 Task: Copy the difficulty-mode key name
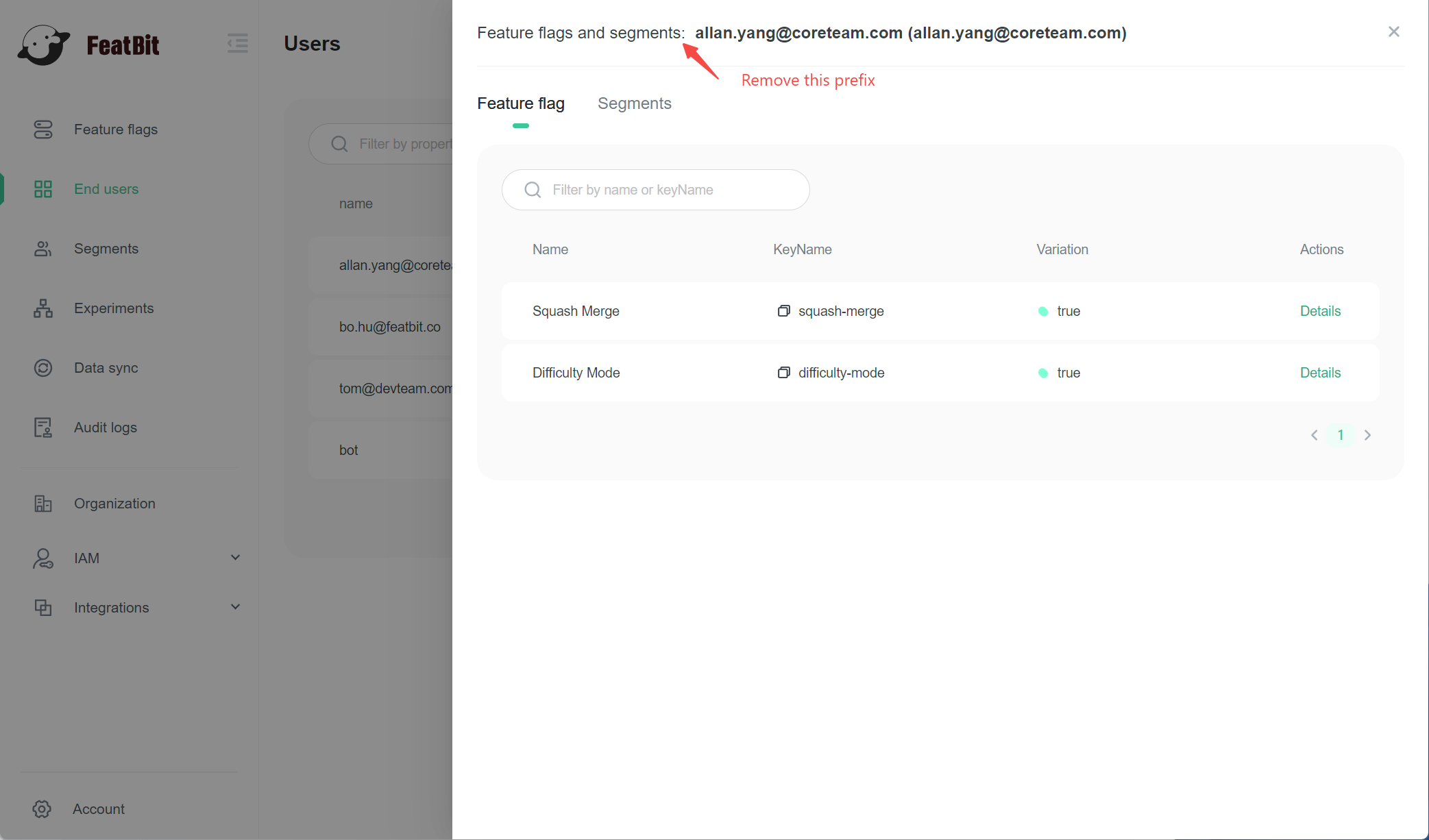point(783,373)
